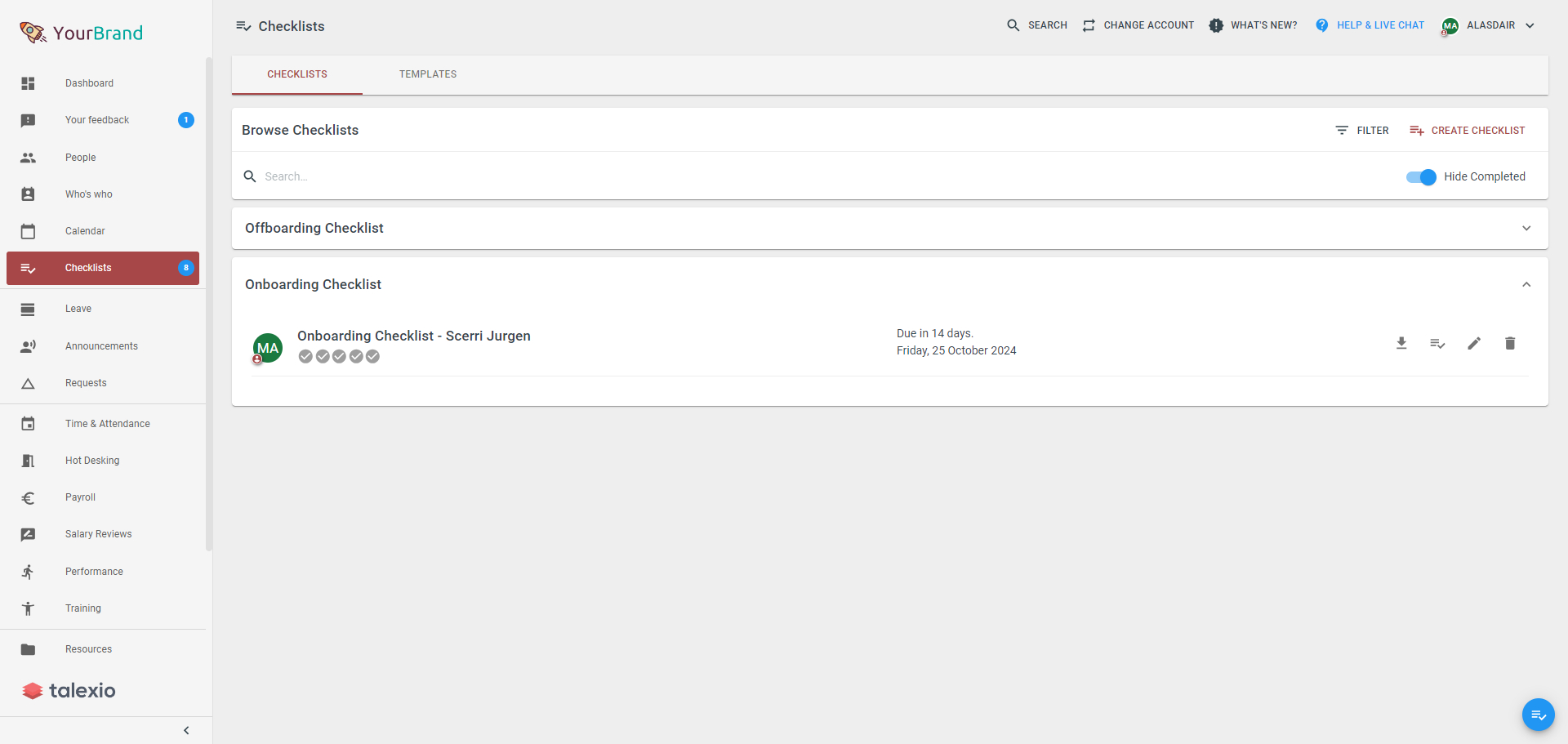Click the last check circle under Scerri Jurgen

[x=372, y=356]
